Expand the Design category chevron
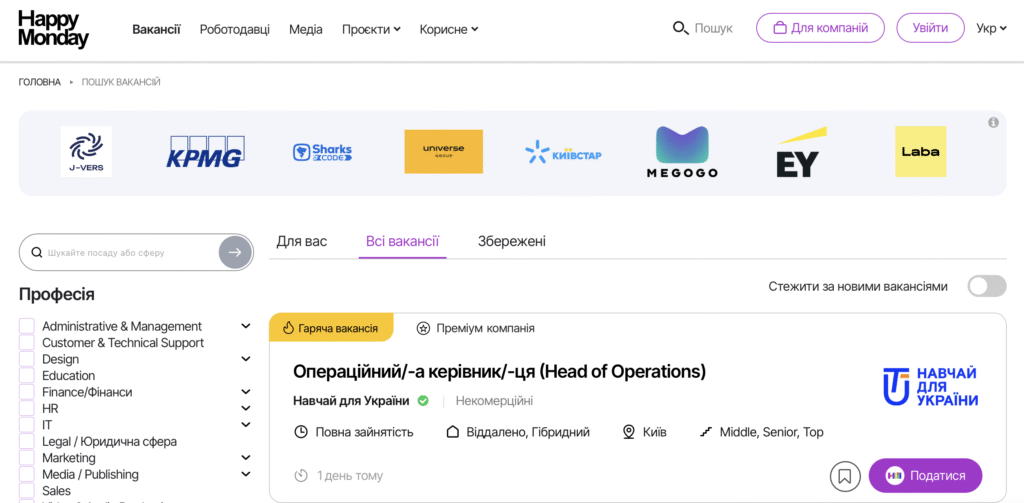This screenshot has height=503, width=1024. (x=246, y=359)
